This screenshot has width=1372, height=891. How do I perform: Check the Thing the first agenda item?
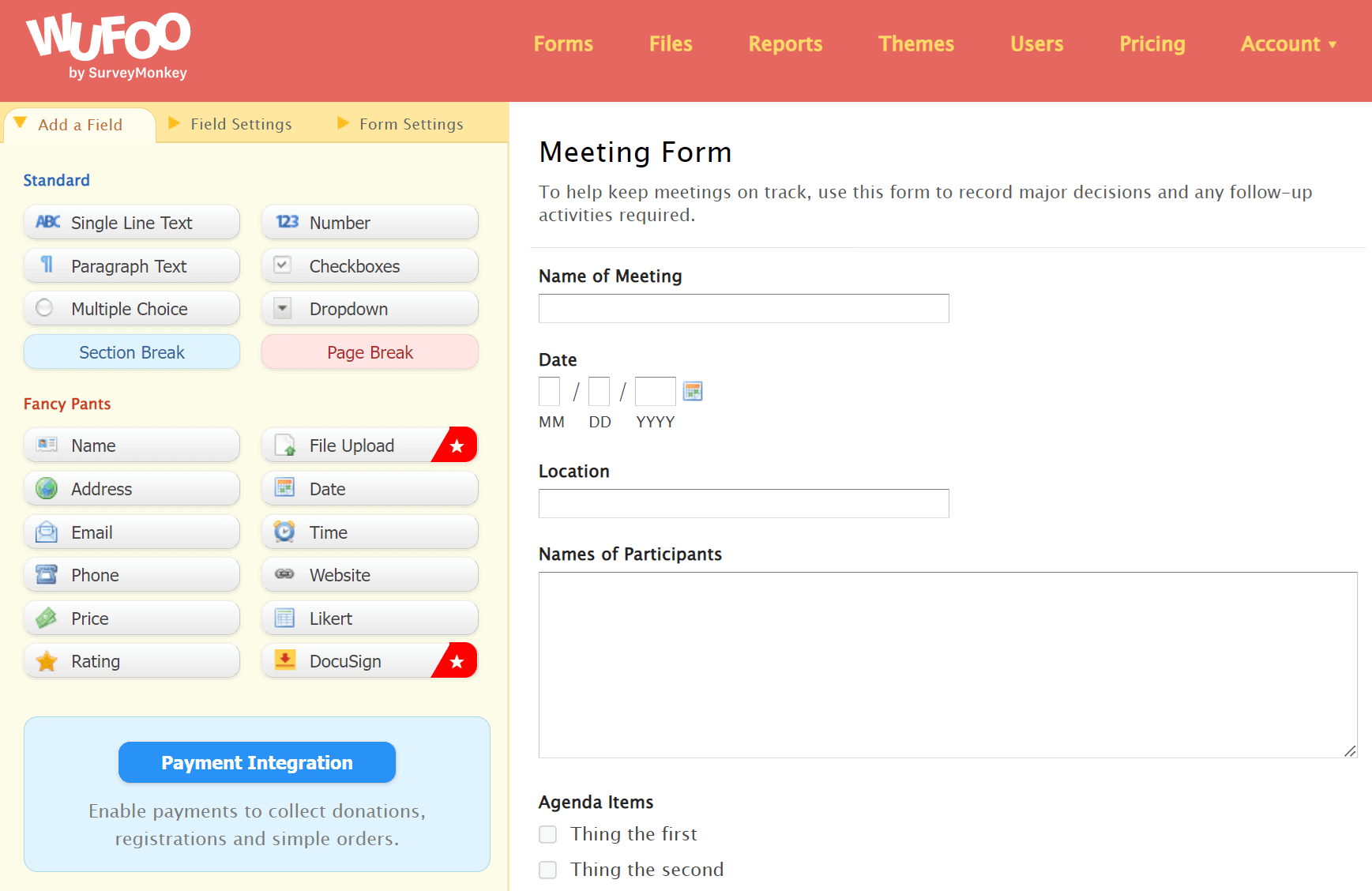point(547,834)
